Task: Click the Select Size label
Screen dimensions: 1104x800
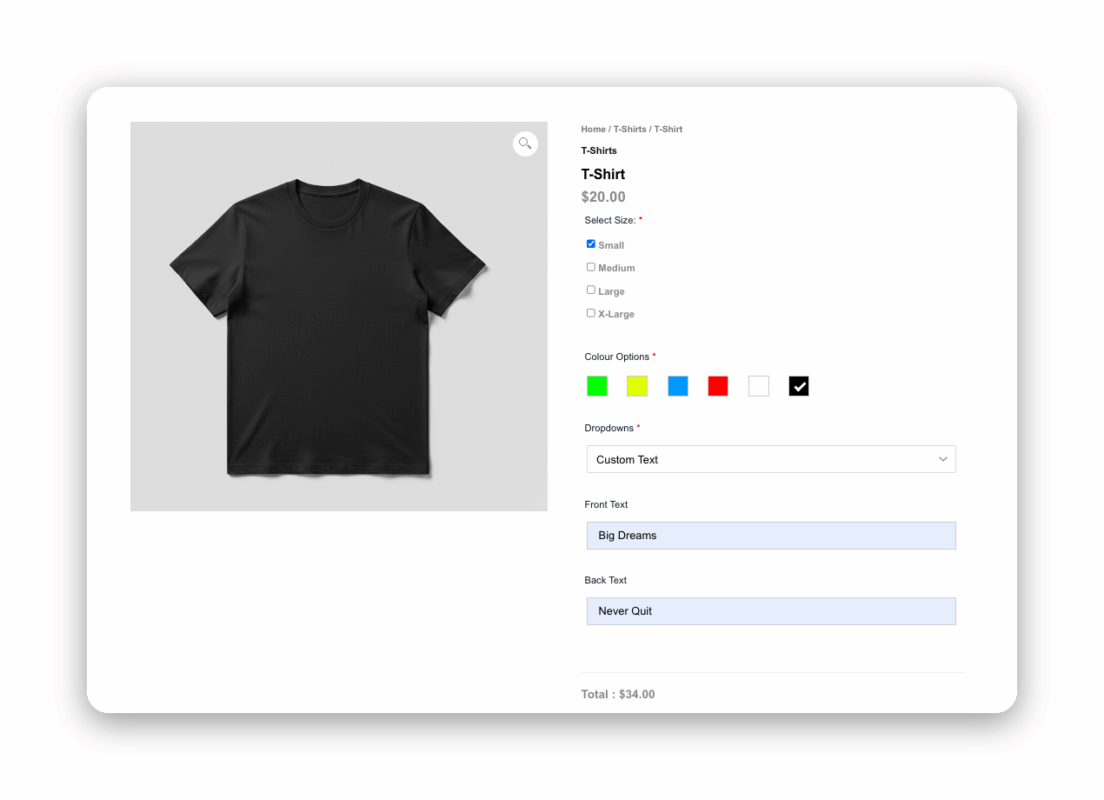Action: click(x=610, y=220)
